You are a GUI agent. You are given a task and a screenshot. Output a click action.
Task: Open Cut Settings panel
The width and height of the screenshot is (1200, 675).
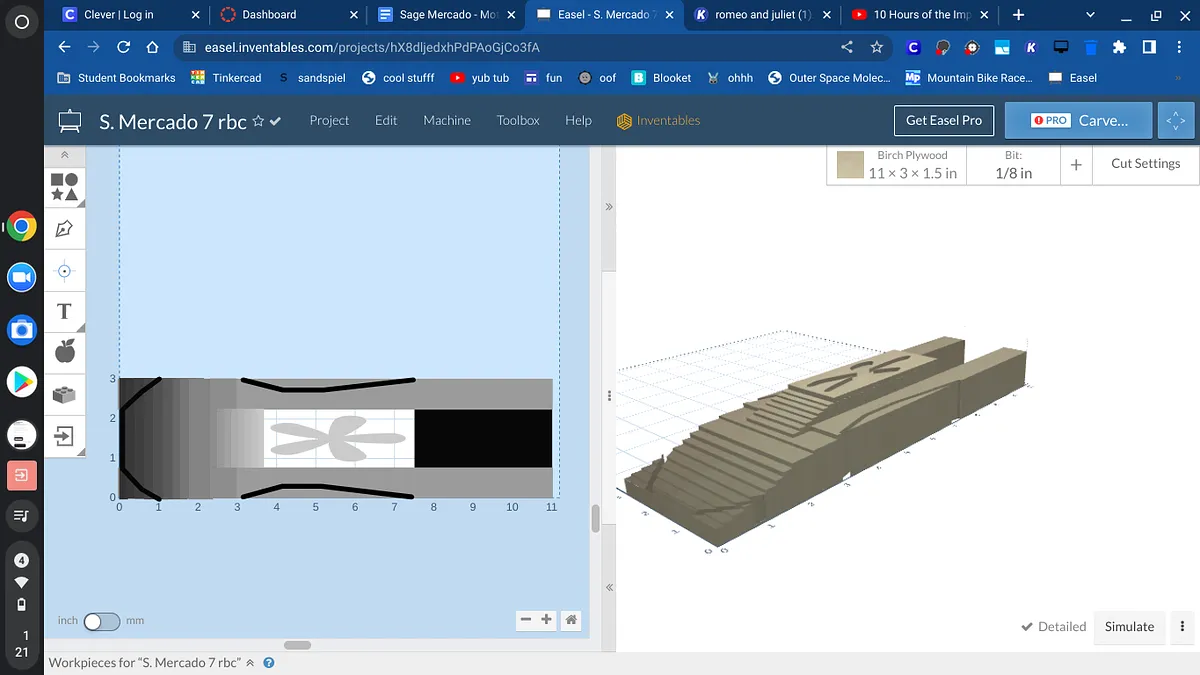pos(1145,164)
